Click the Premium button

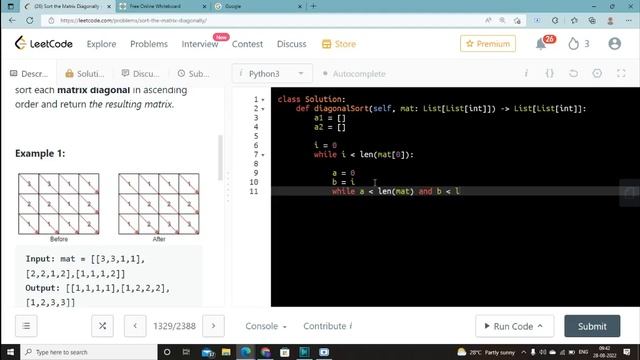(488, 44)
